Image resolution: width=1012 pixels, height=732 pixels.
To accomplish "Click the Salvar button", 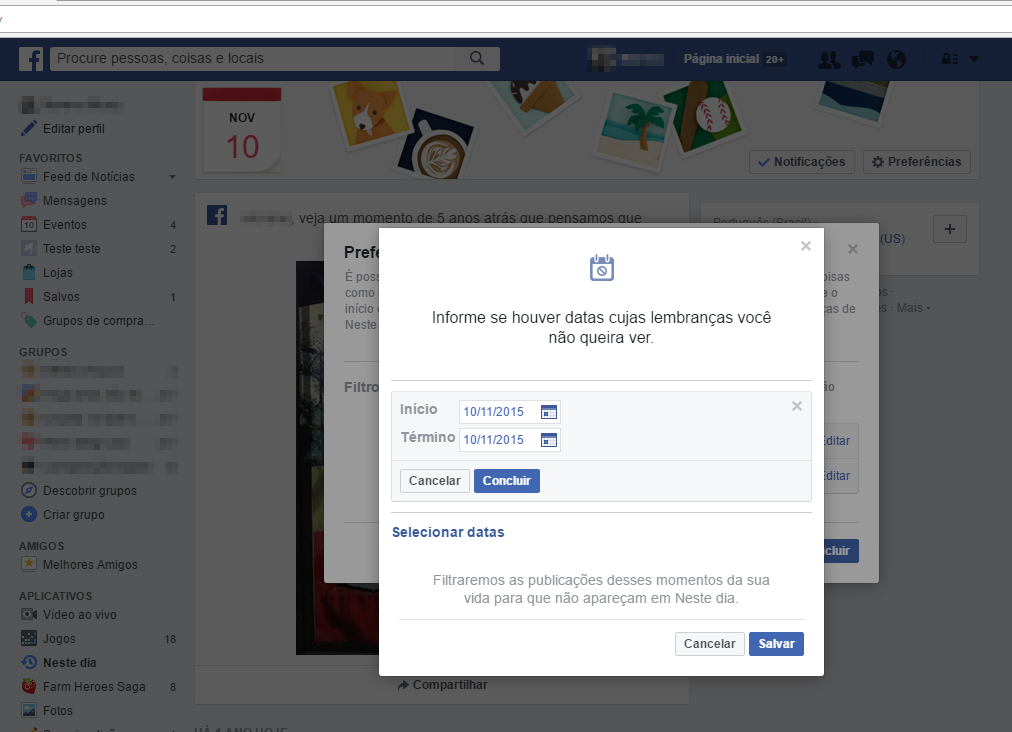I will 776,644.
